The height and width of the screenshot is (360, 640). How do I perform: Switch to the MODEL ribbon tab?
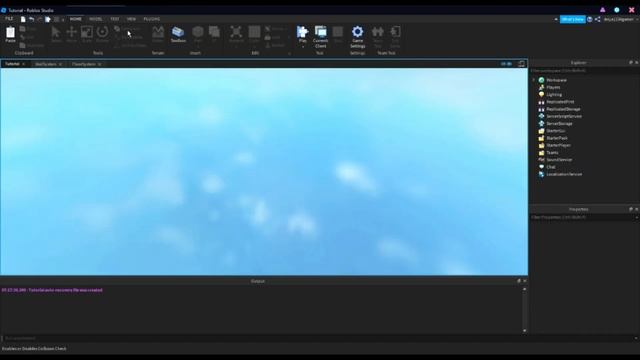click(96, 19)
